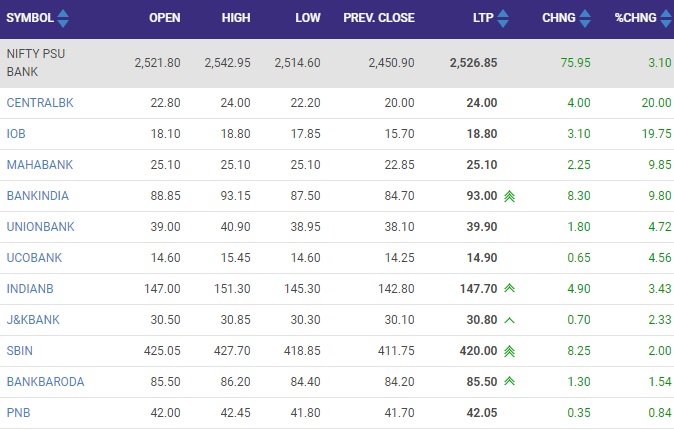Click the %CHNG column header label
Viewport: 674px width, 430px height.
[635, 18]
